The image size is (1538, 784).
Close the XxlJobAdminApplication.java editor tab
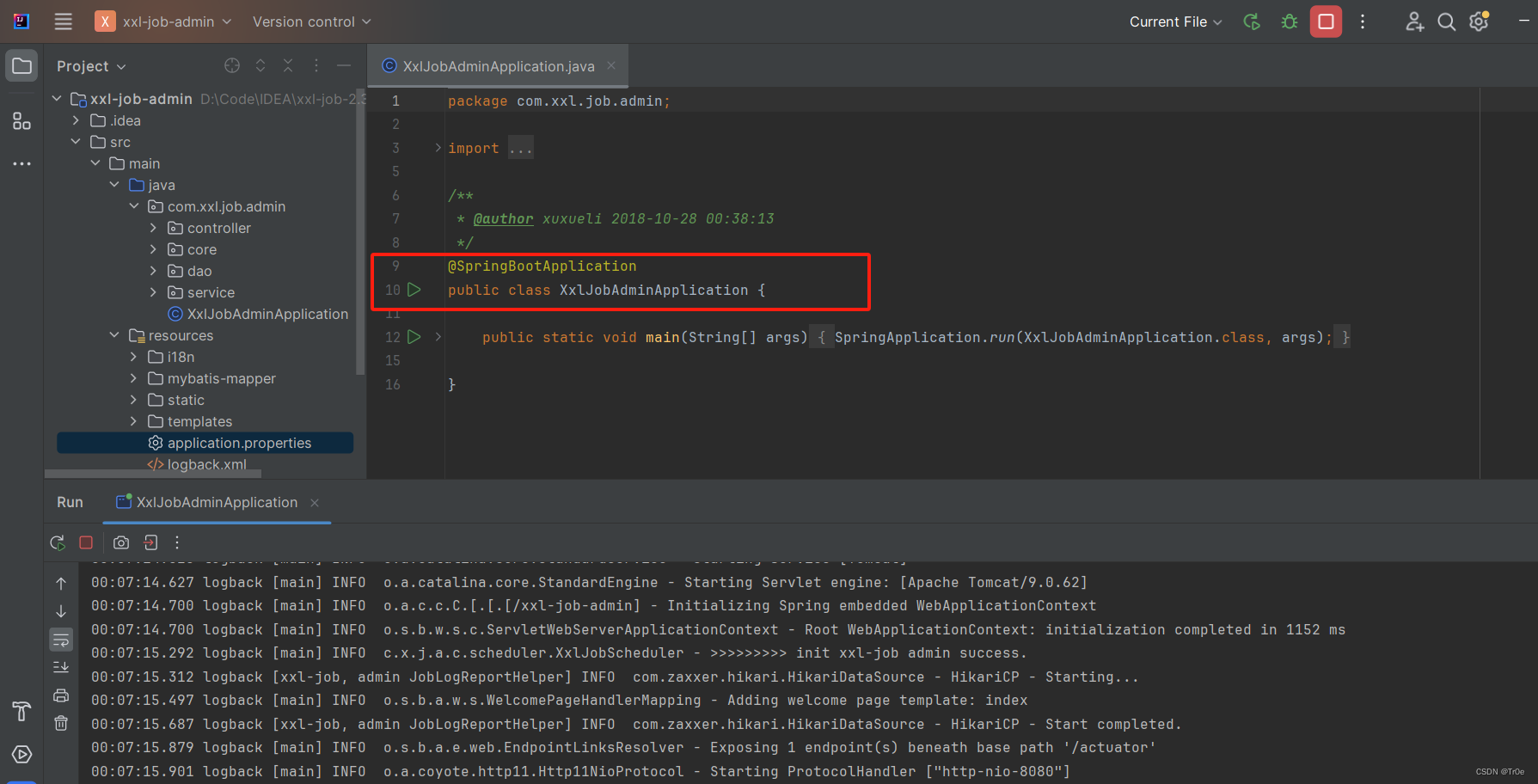(x=611, y=65)
